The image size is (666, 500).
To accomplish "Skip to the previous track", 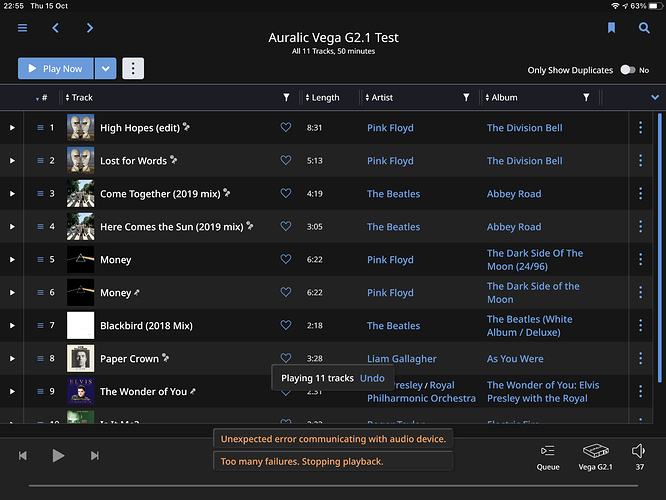I will point(23,456).
